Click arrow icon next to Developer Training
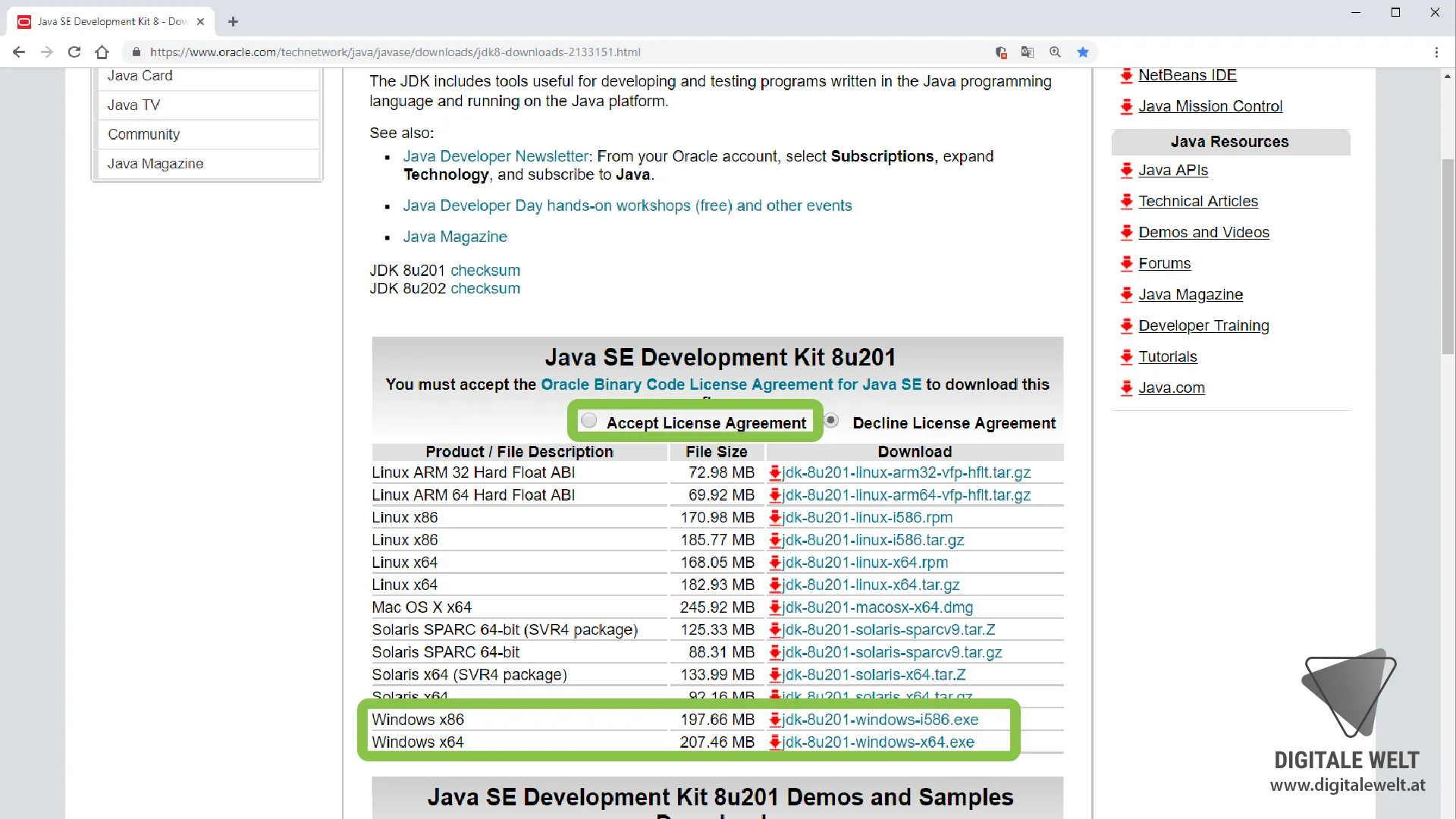 point(1127,326)
